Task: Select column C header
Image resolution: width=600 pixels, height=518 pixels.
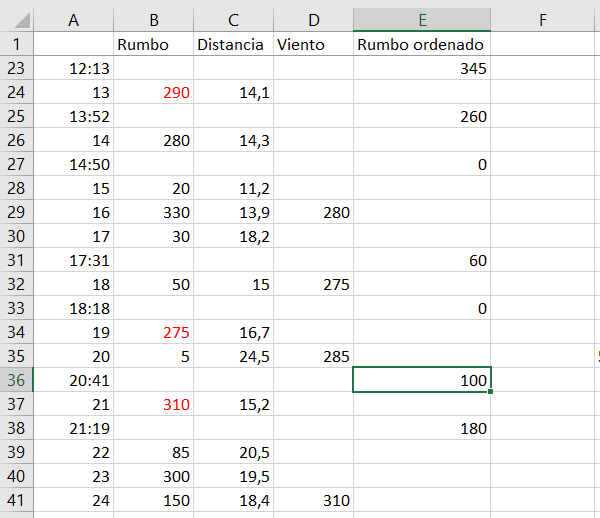Action: point(233,20)
